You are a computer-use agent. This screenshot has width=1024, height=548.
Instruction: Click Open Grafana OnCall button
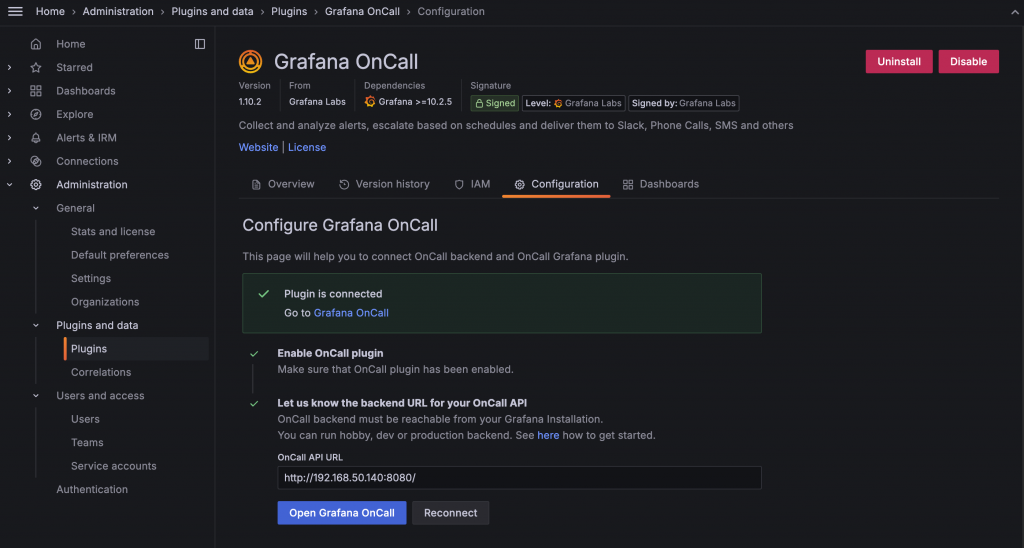pos(342,513)
